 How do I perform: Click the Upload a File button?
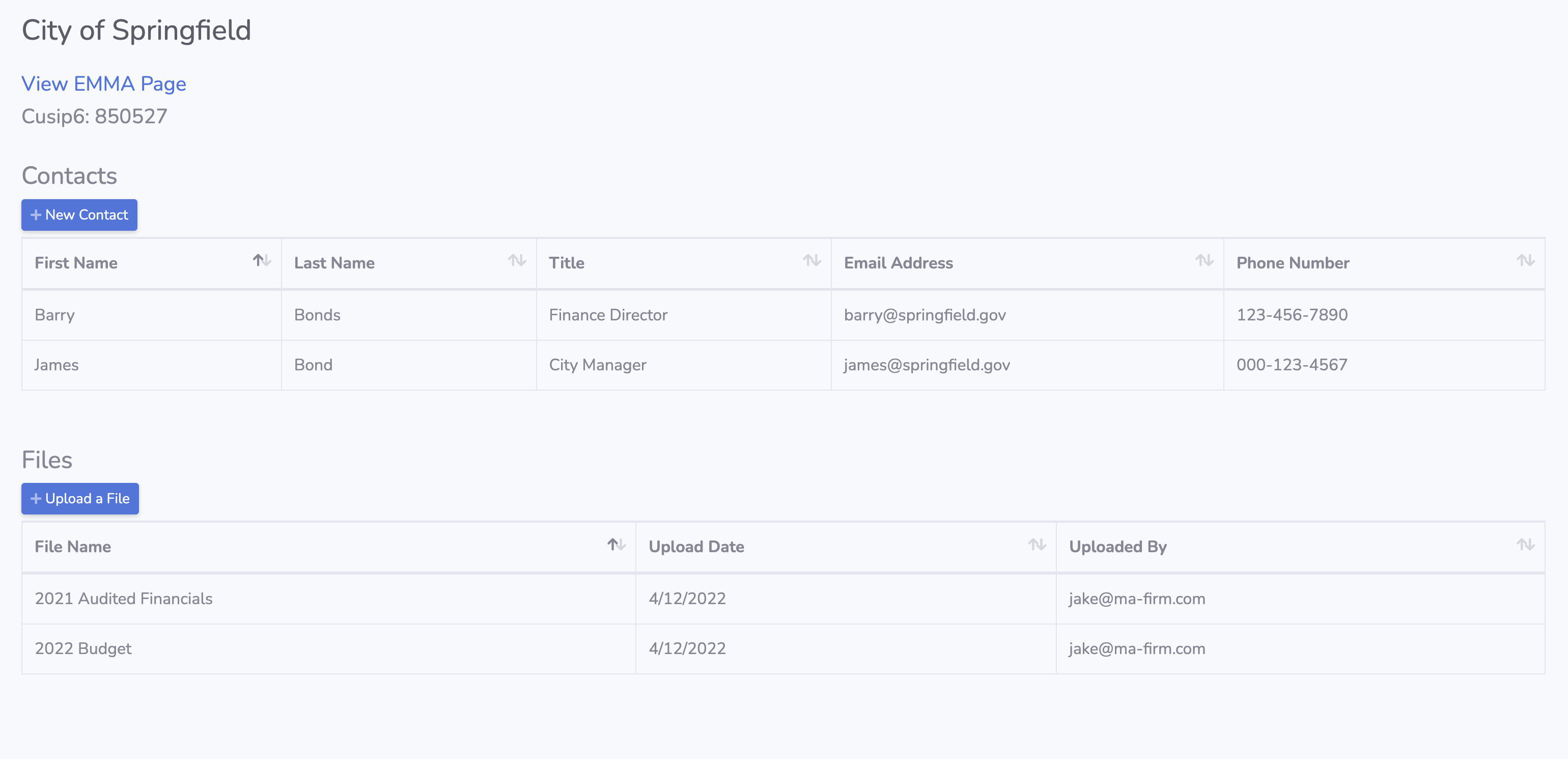point(80,498)
